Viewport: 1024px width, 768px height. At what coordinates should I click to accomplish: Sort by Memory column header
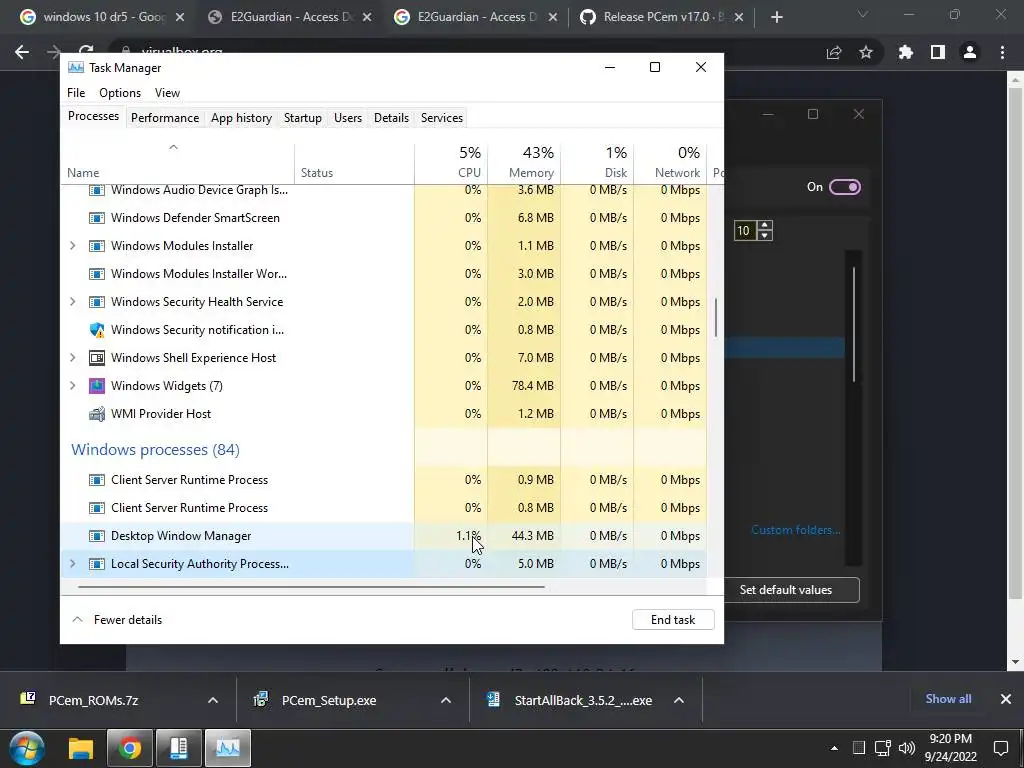click(524, 162)
